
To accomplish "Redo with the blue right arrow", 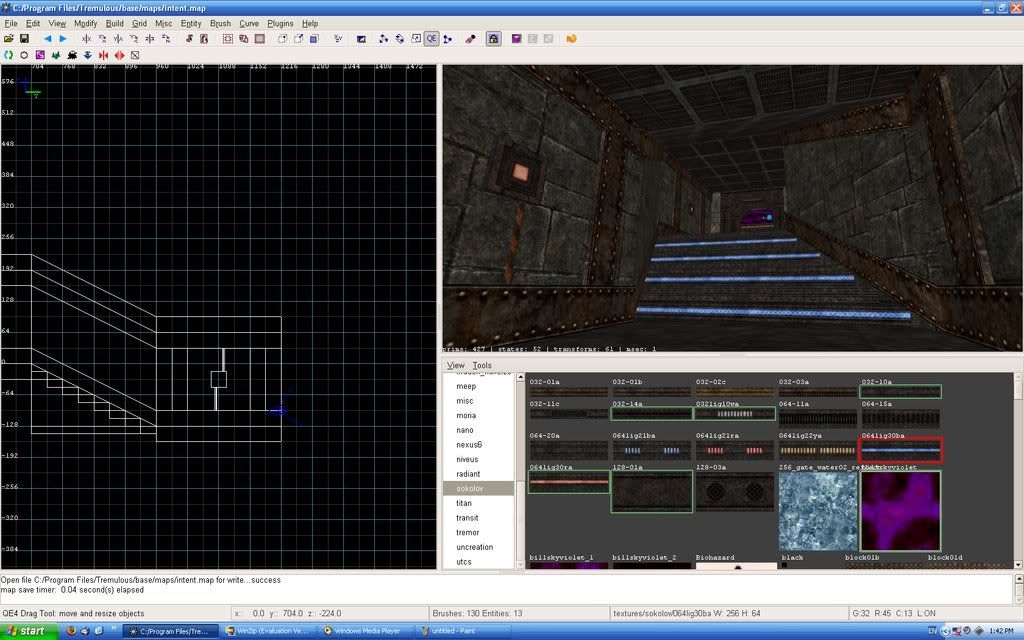I will (63, 39).
